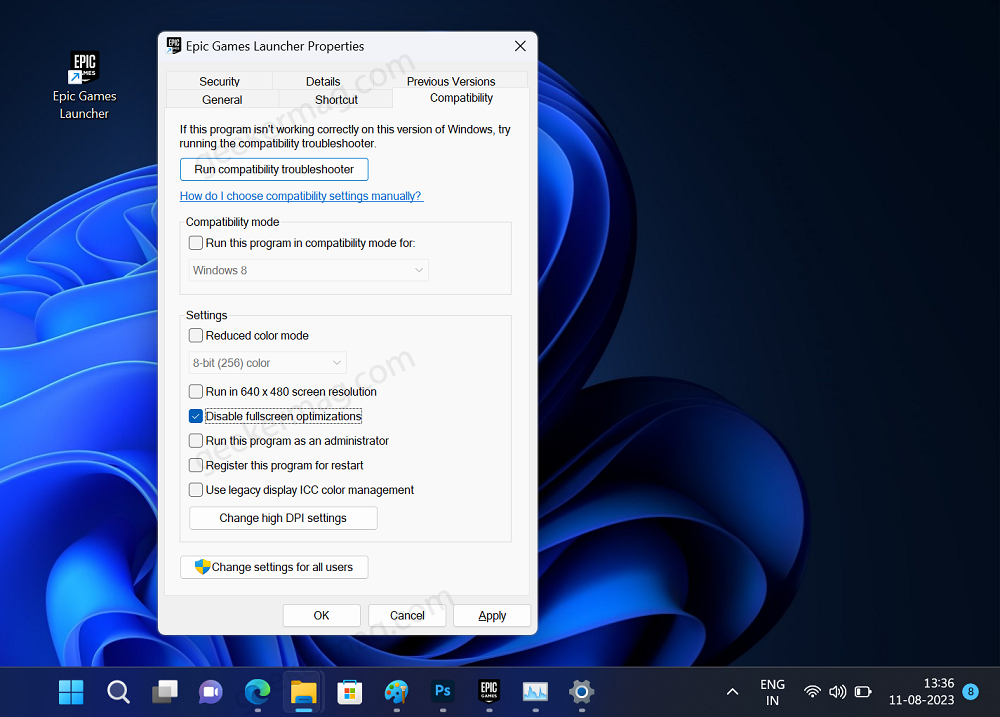Enable Run this program as administrator
Screen dimensions: 1000x717
click(x=196, y=441)
